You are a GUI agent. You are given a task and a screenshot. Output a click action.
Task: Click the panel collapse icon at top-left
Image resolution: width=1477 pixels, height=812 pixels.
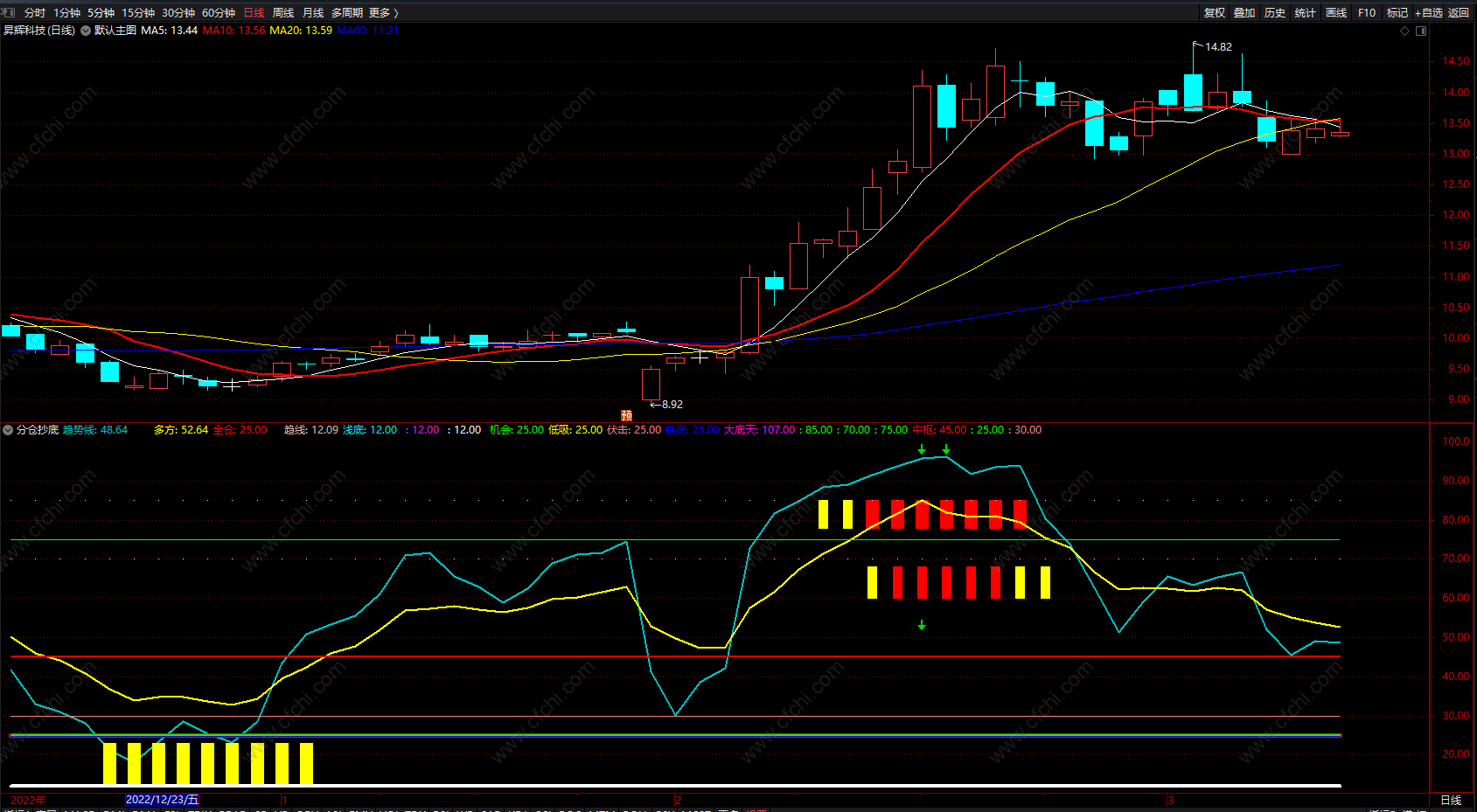coord(10,13)
